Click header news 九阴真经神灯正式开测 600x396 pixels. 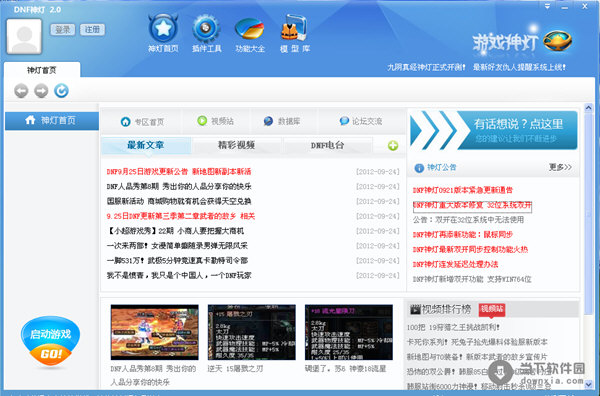(x=426, y=67)
